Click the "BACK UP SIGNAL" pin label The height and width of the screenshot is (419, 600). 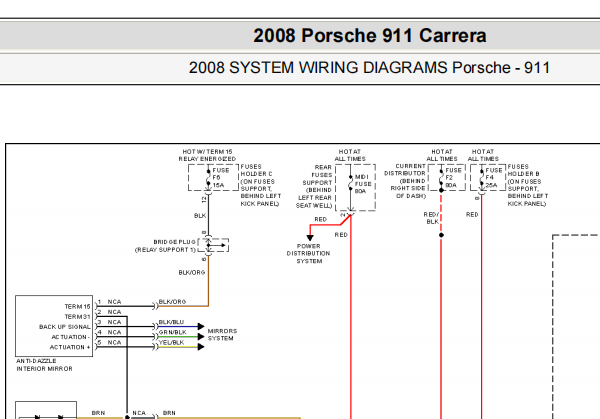pos(65,327)
